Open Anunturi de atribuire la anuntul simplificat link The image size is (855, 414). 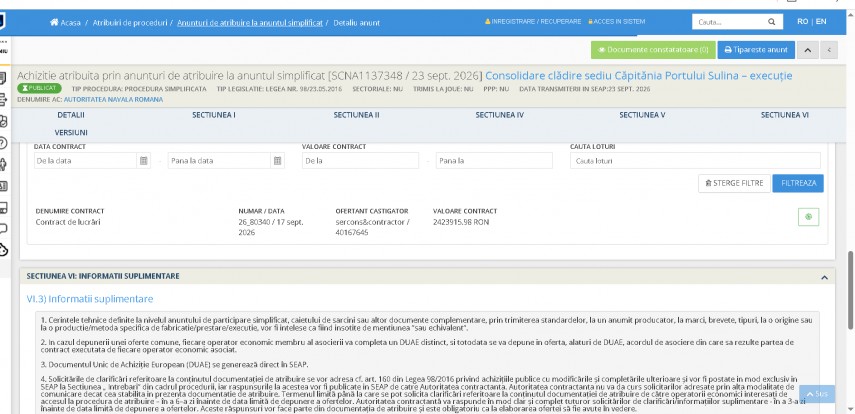click(250, 23)
